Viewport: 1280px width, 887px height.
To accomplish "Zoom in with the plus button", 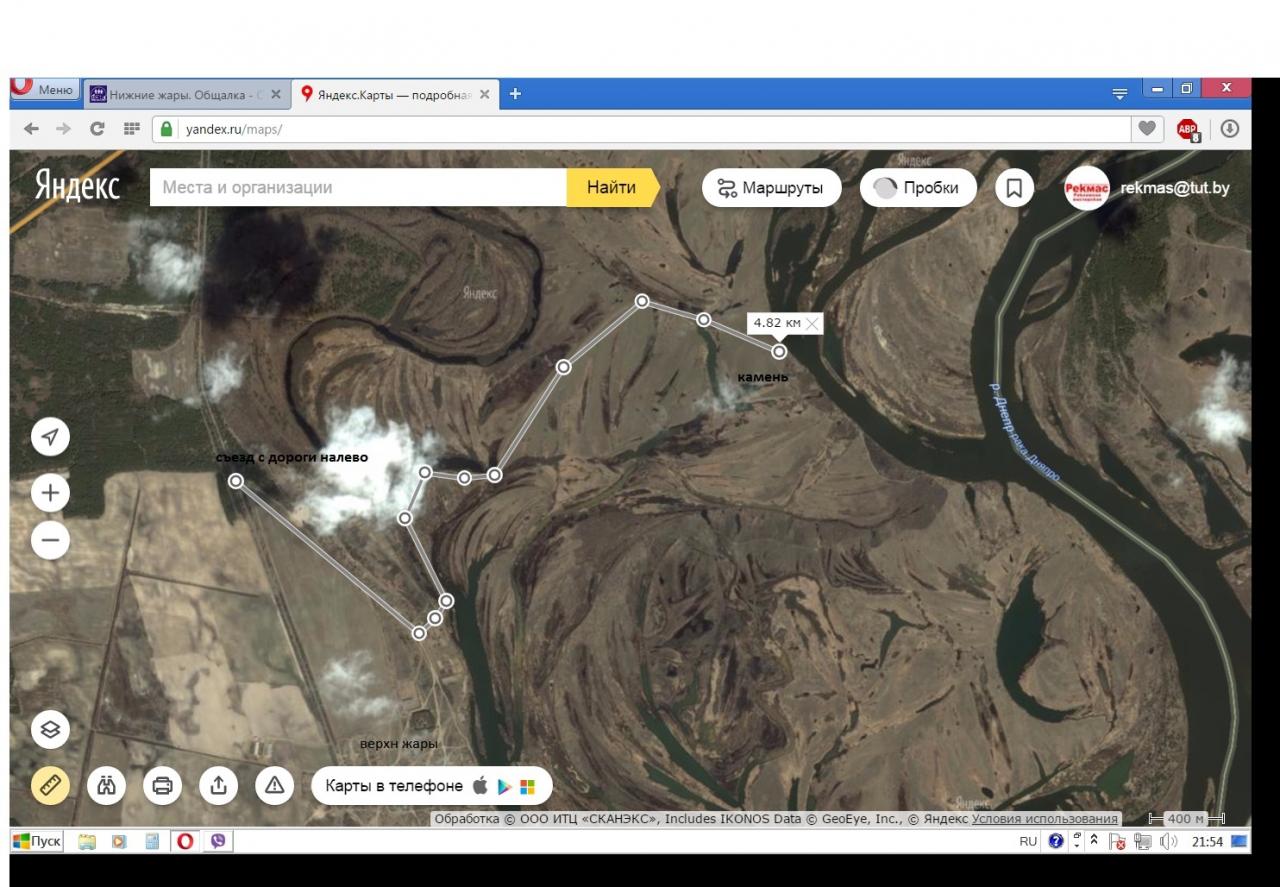I will 50,493.
